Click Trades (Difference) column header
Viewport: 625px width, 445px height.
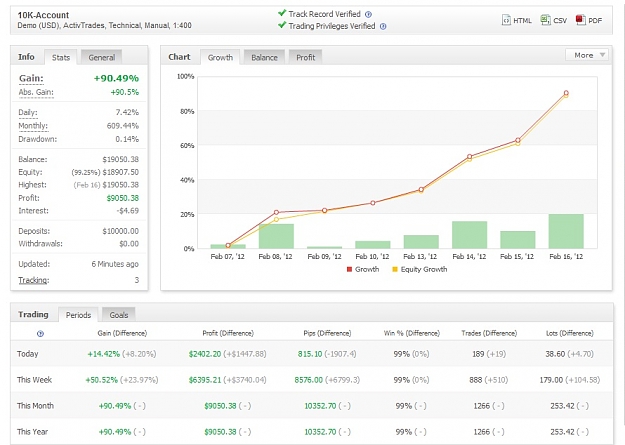coord(489,333)
